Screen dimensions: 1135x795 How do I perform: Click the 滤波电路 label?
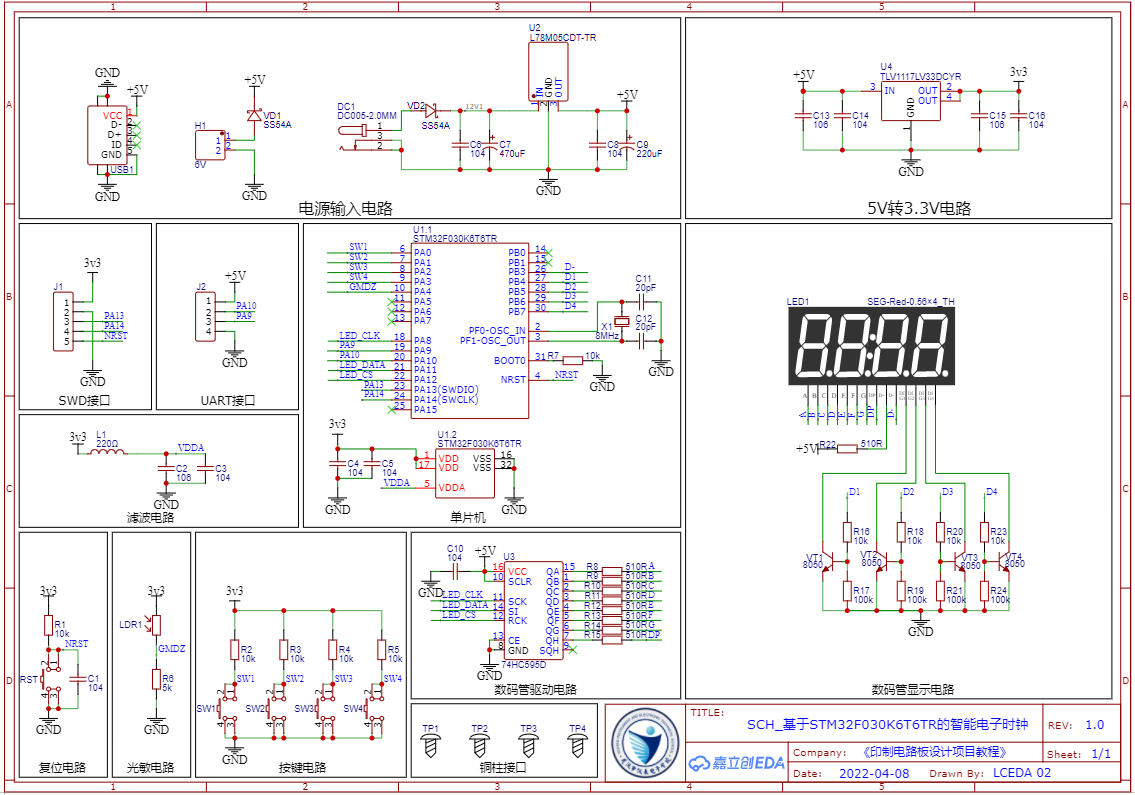(x=151, y=518)
